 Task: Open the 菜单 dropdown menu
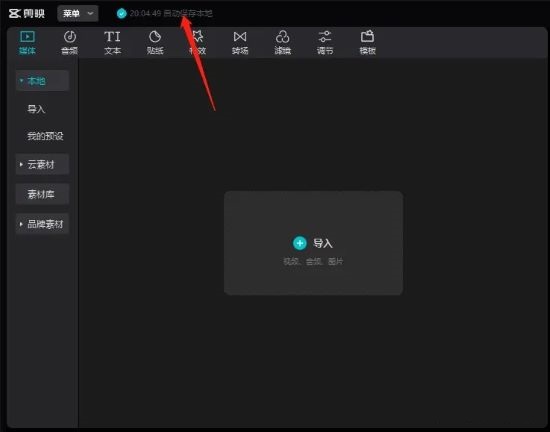coord(78,14)
